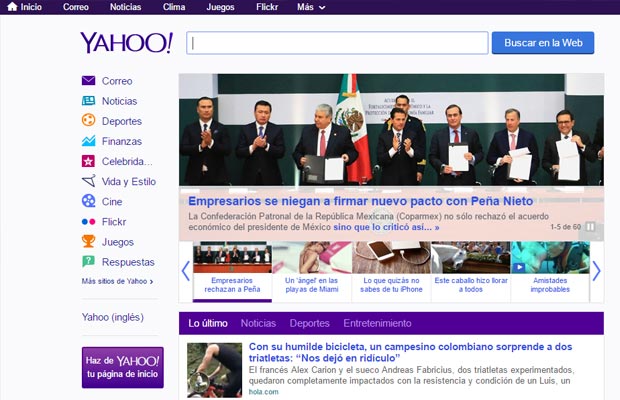Open Celebrida... sidebar link
The image size is (620, 400).
click(x=127, y=161)
